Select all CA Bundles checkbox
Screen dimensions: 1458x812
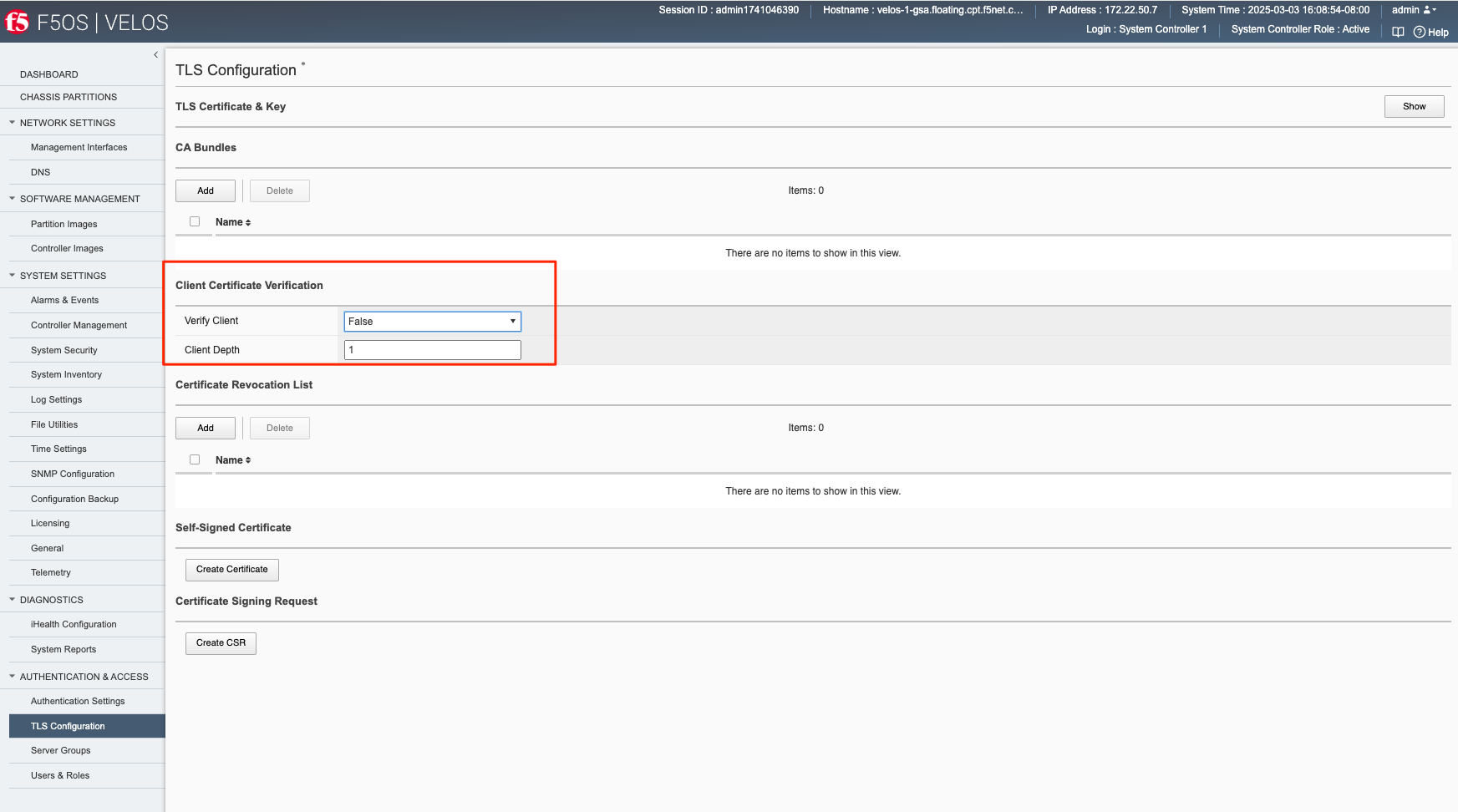(195, 221)
